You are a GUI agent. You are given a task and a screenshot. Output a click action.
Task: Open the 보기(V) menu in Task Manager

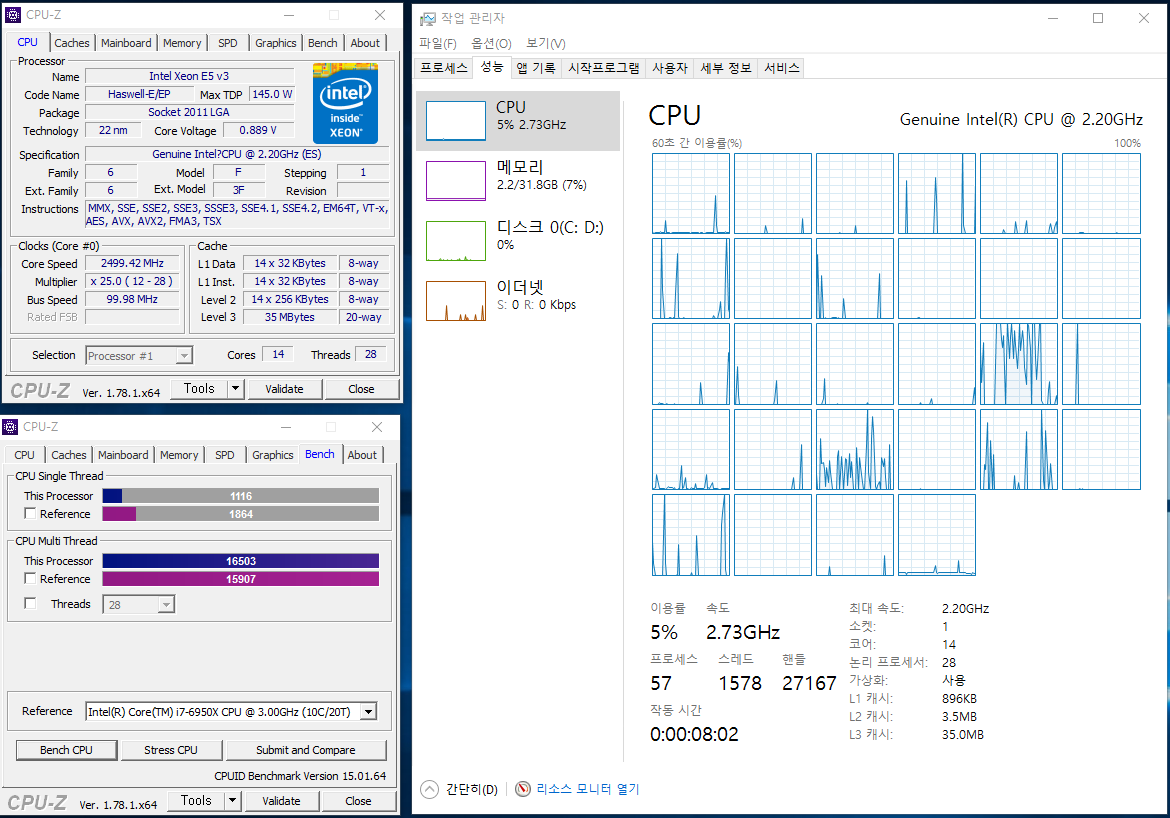coord(545,43)
